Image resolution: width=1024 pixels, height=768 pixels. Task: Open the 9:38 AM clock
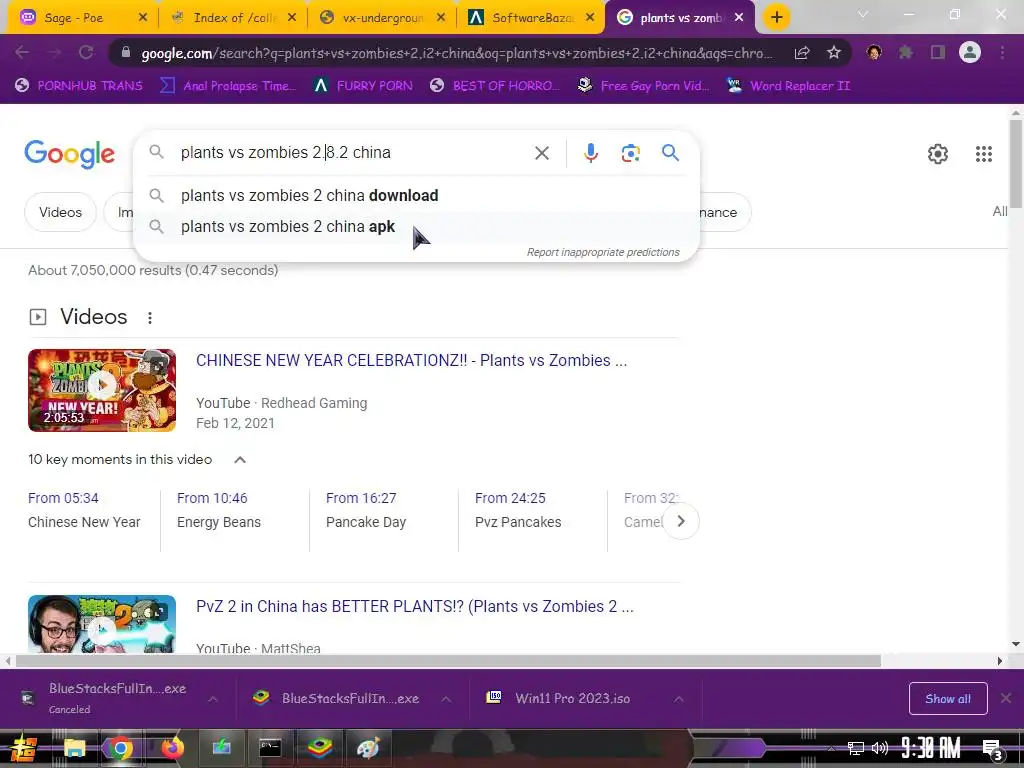click(x=931, y=747)
